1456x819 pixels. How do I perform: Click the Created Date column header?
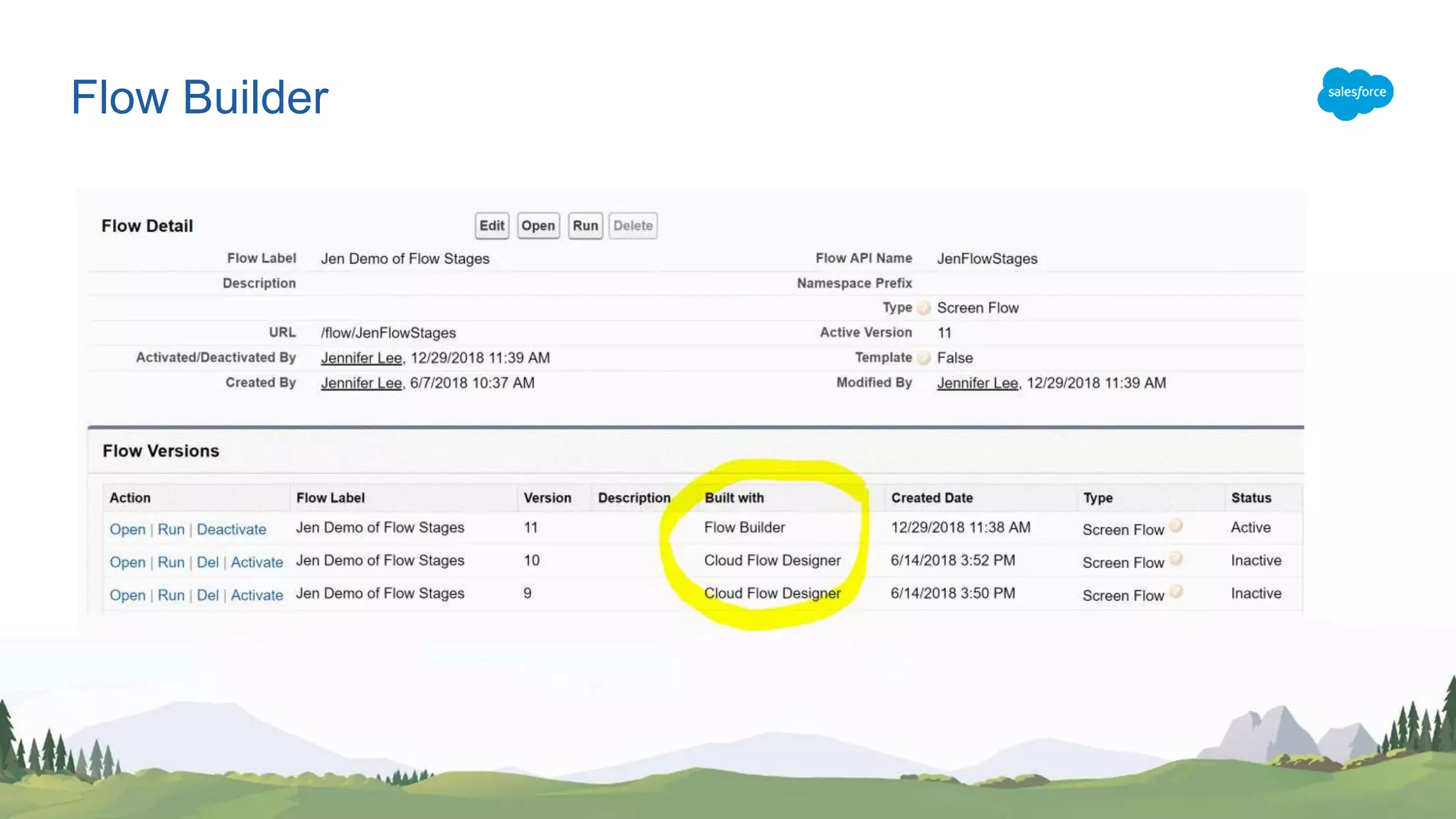[x=931, y=498]
